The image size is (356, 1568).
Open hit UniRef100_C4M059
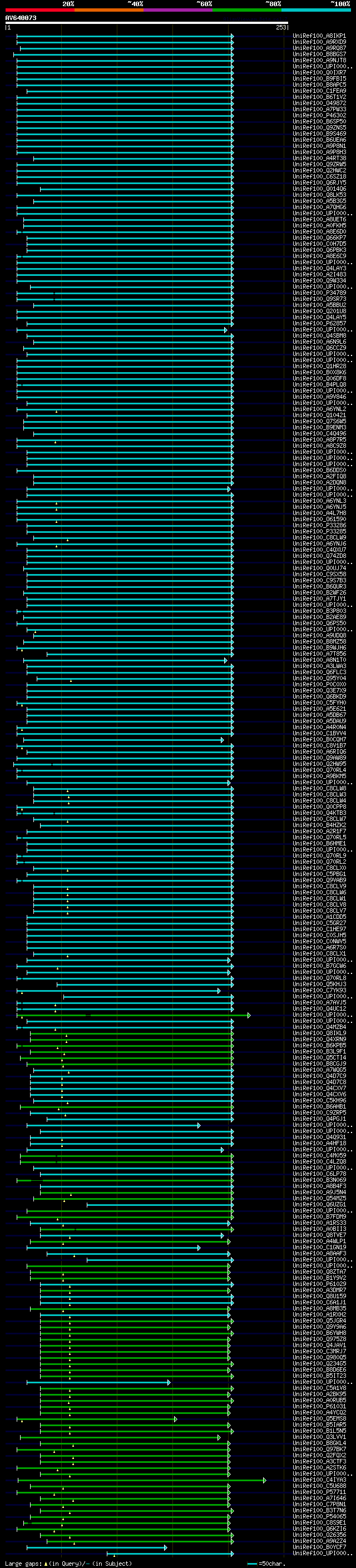click(x=319, y=1155)
